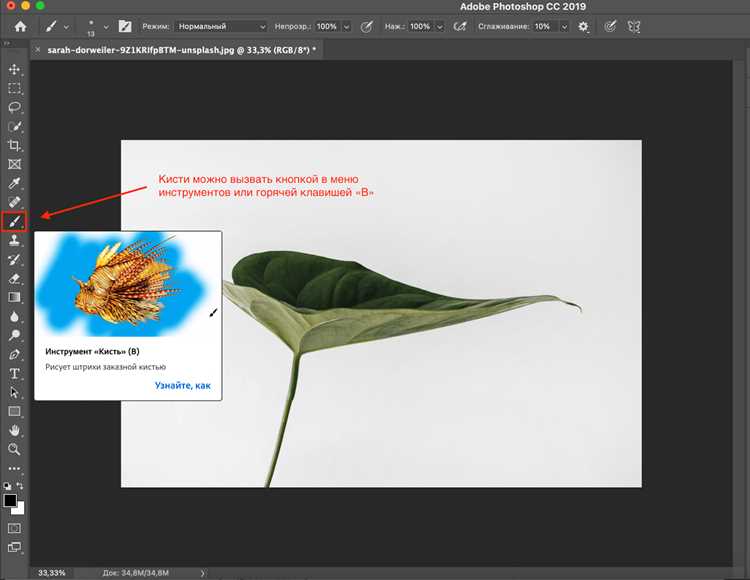Choose the Eraser tool

click(x=14, y=278)
